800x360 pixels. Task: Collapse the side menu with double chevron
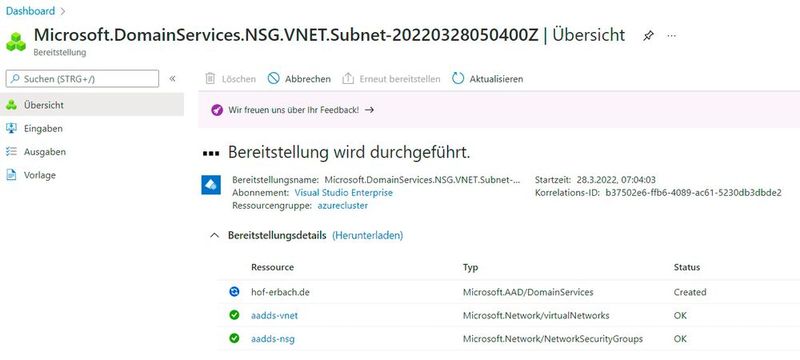[x=172, y=79]
